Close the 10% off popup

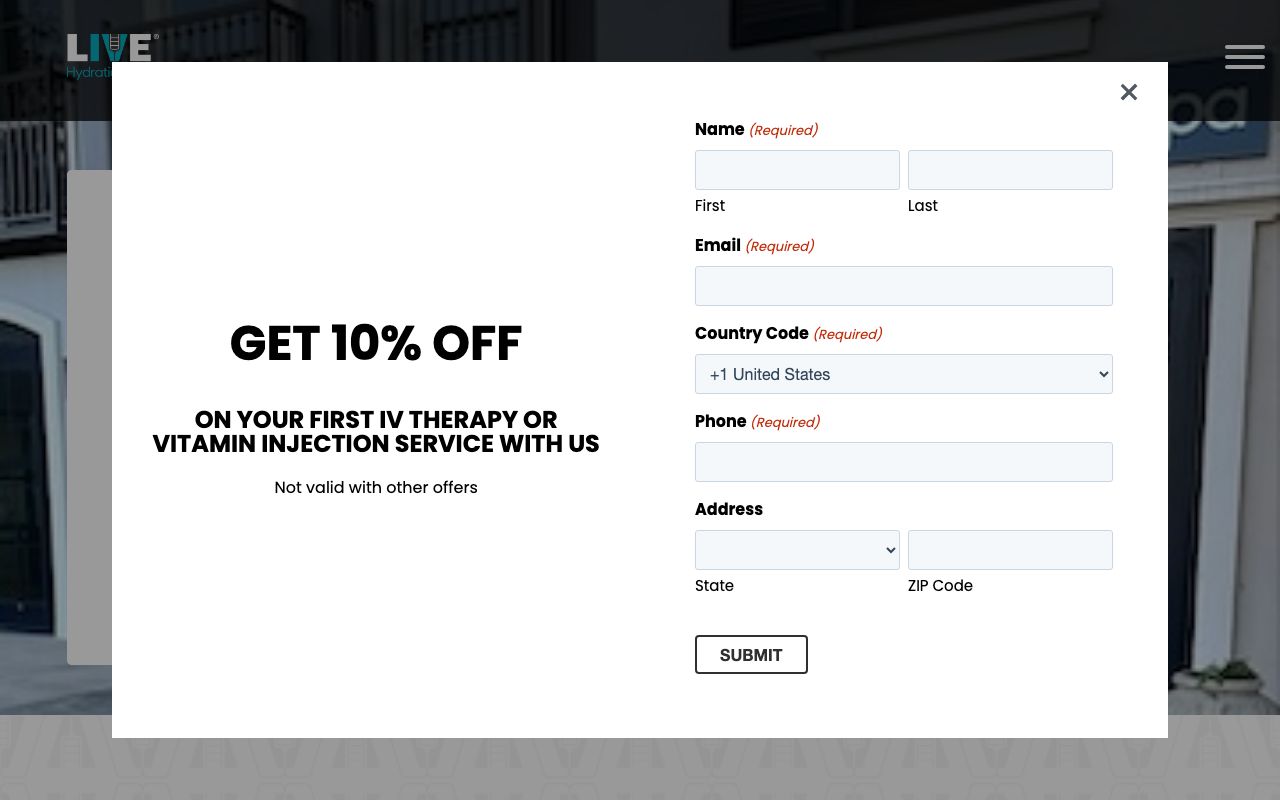point(1129,92)
